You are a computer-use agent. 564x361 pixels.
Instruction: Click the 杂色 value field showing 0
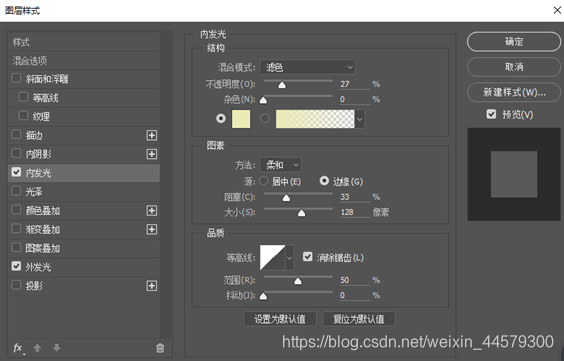pos(354,99)
